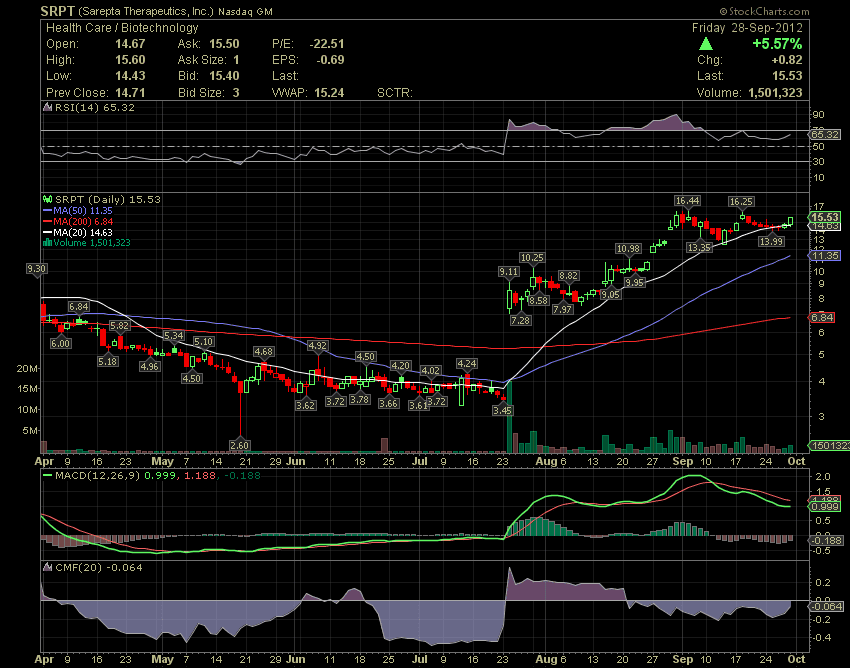This screenshot has width=850, height=668.
Task: Click the red 6.84 MA(200) axis box
Action: point(822,318)
